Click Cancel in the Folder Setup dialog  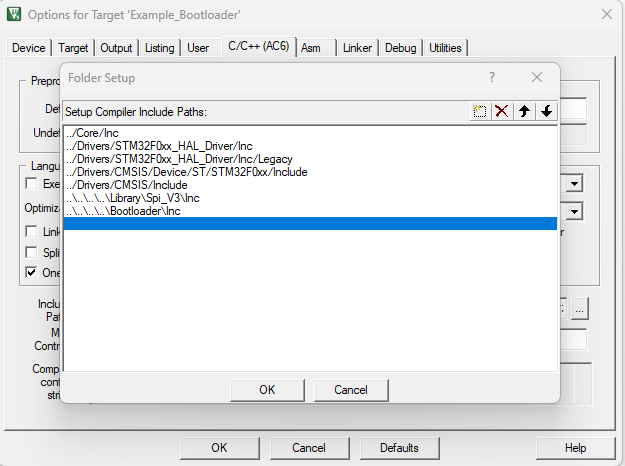click(x=351, y=390)
